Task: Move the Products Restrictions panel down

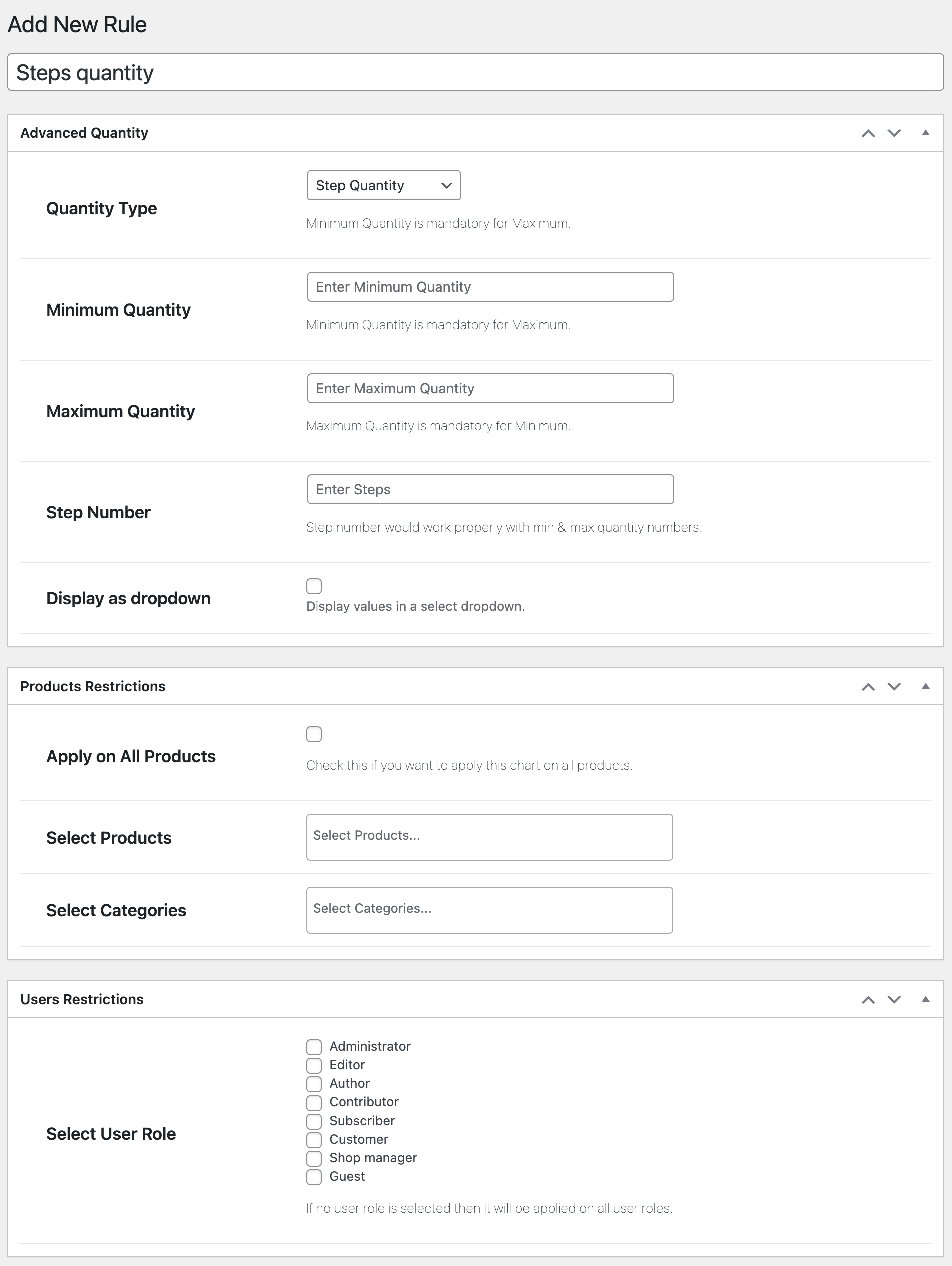Action: tap(894, 687)
